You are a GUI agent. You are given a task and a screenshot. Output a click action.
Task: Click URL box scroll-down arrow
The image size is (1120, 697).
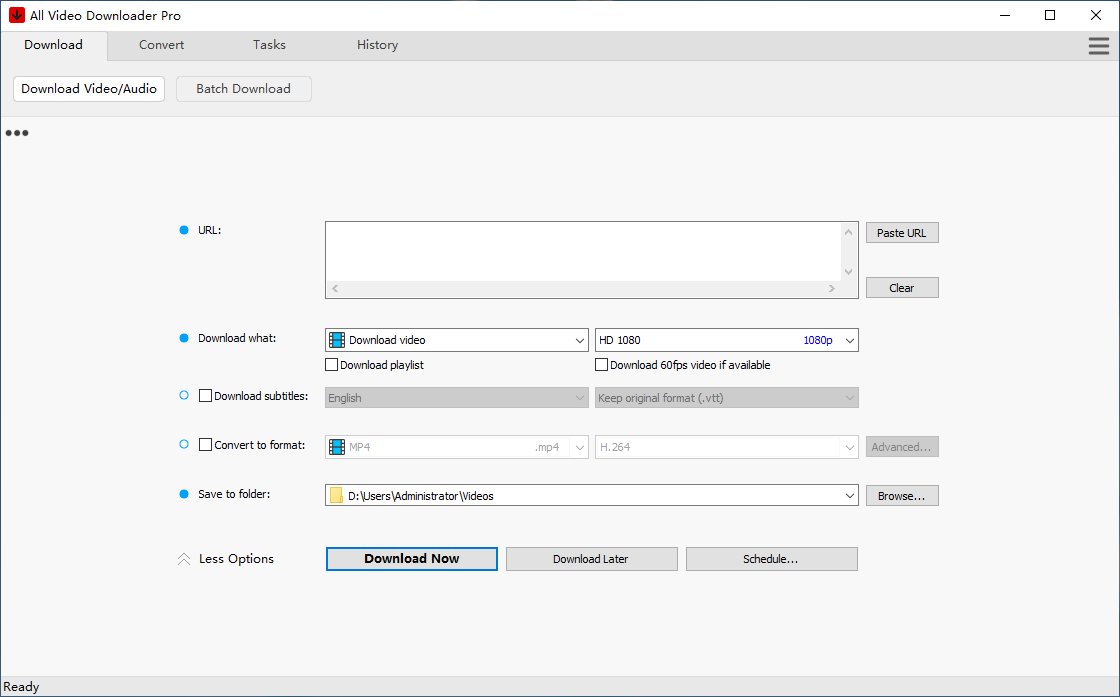tap(849, 271)
